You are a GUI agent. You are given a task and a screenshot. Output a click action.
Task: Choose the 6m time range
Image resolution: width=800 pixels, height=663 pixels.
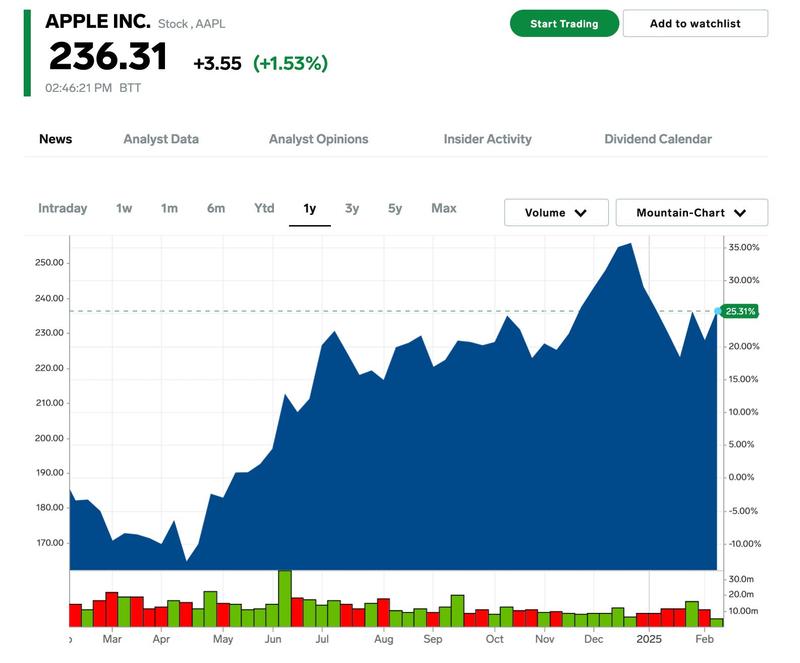tap(216, 208)
